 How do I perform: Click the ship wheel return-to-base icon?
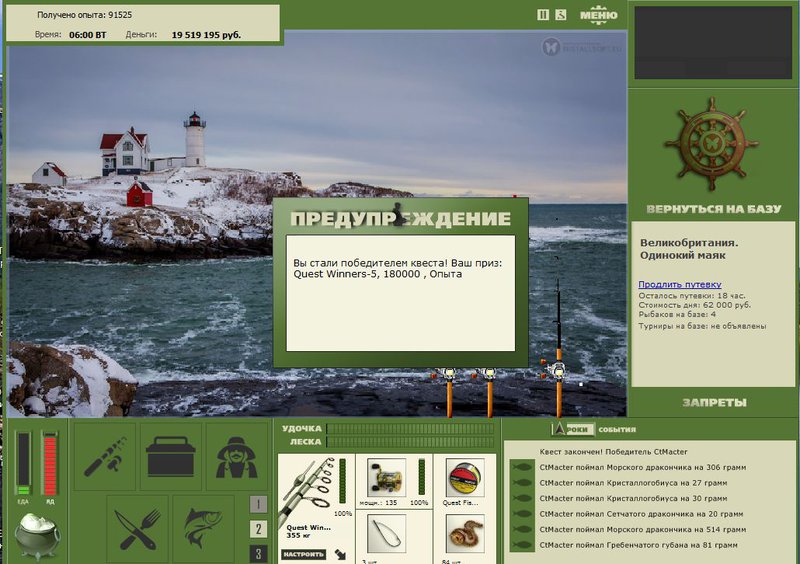tap(712, 144)
